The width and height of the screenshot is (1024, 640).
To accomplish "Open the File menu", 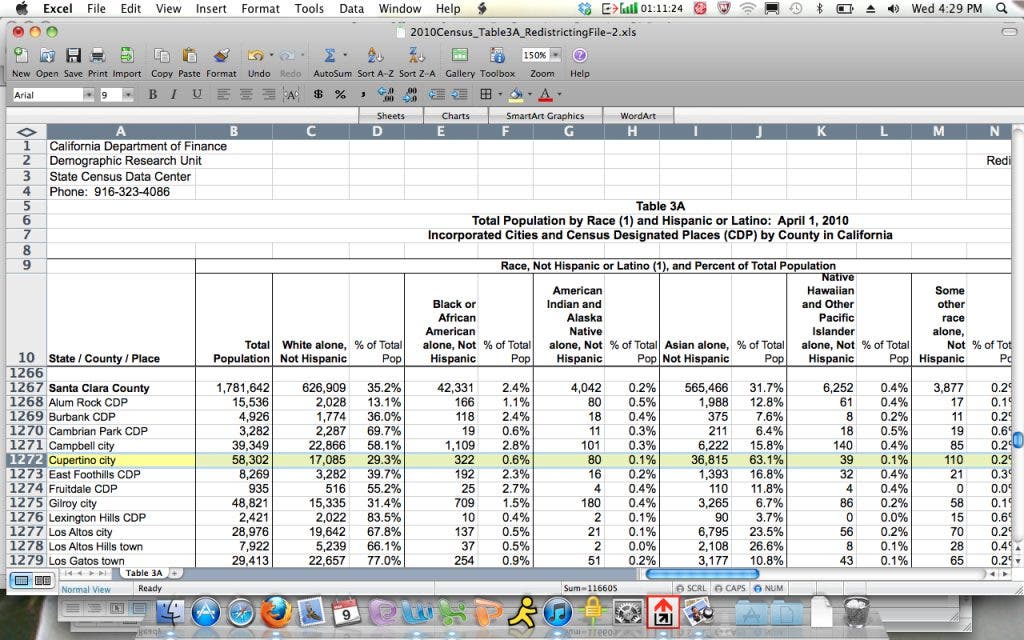I will pos(96,8).
